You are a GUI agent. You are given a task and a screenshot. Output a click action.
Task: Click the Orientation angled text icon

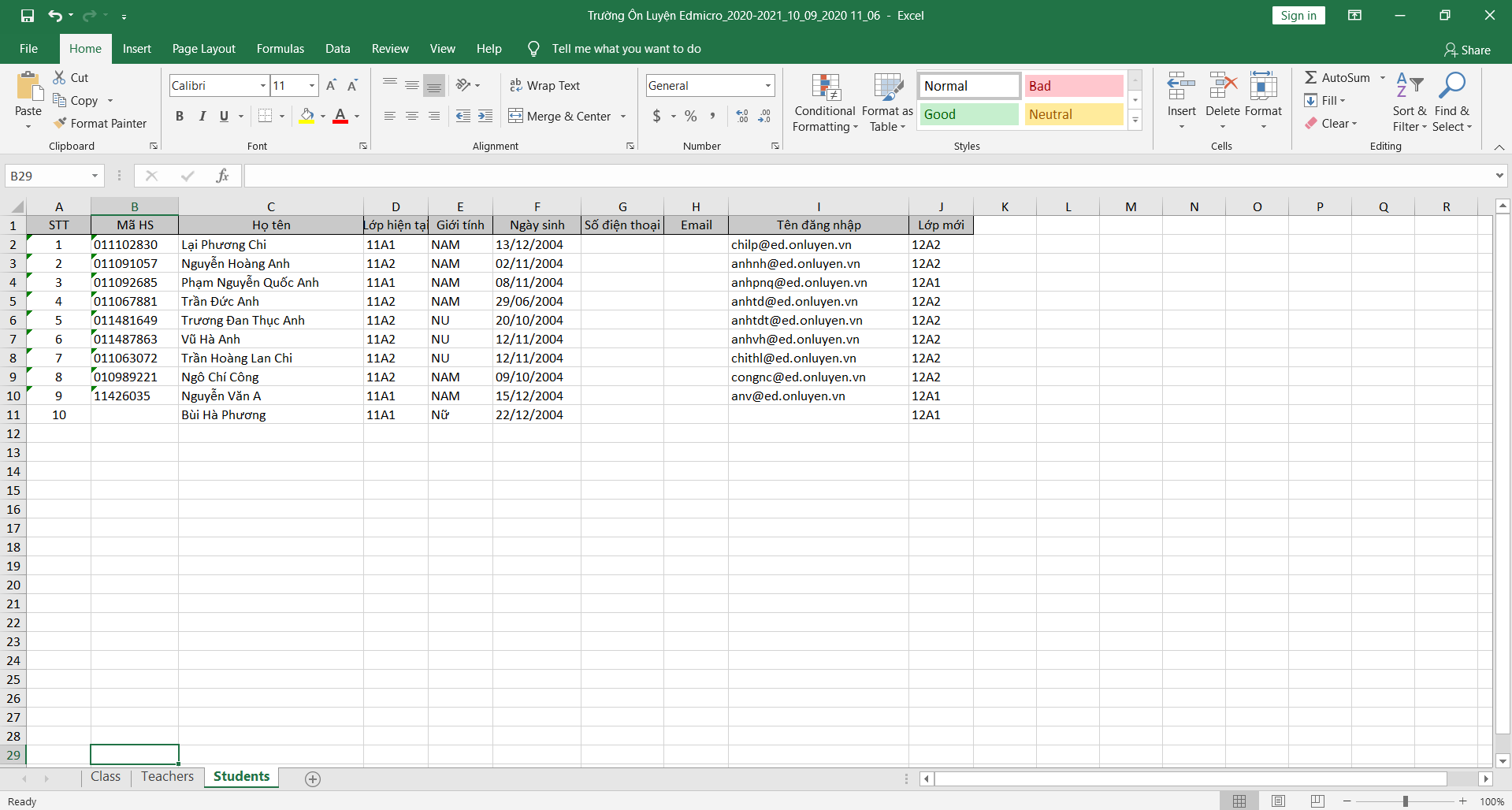tap(463, 85)
